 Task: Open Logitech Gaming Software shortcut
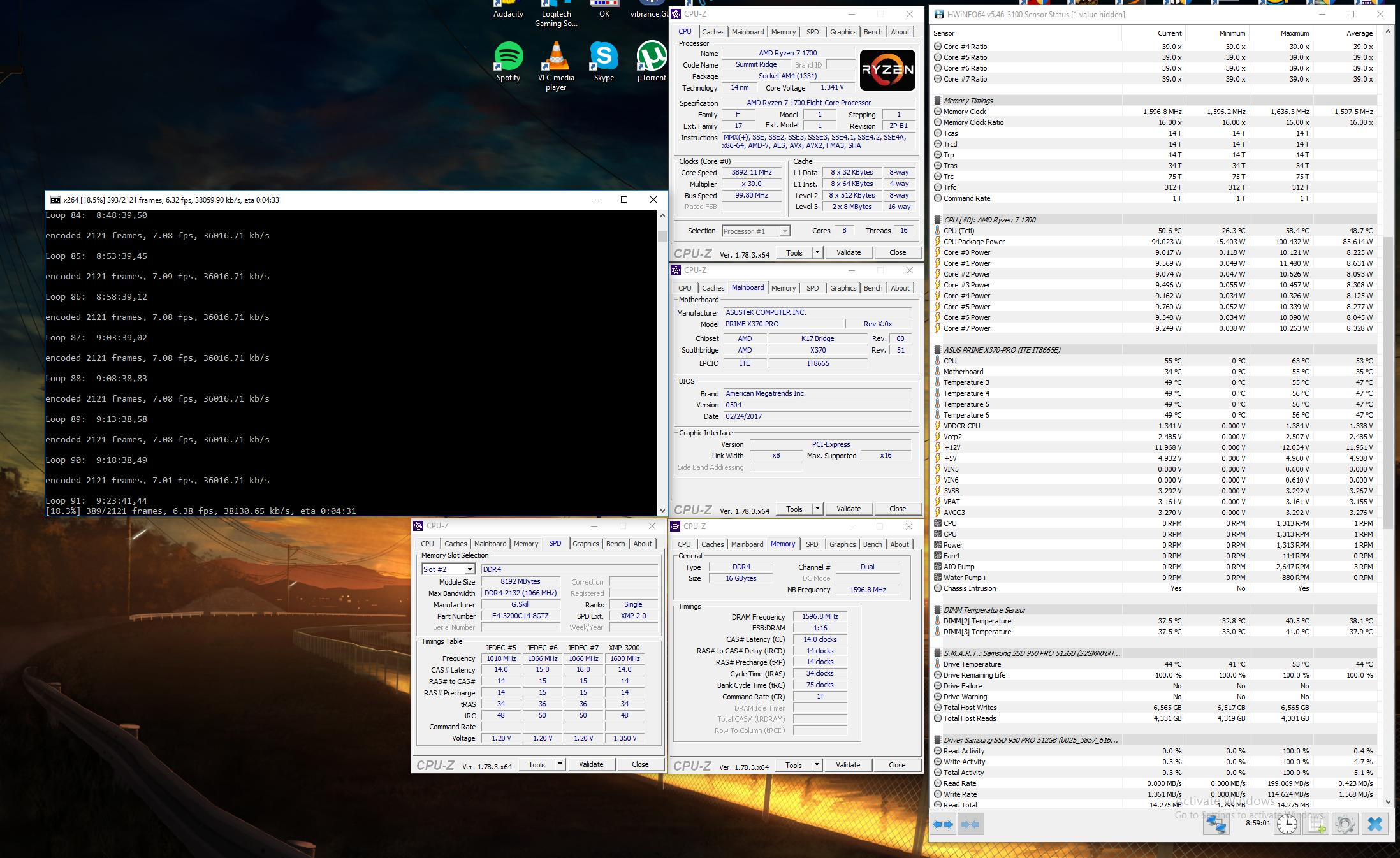[x=556, y=14]
